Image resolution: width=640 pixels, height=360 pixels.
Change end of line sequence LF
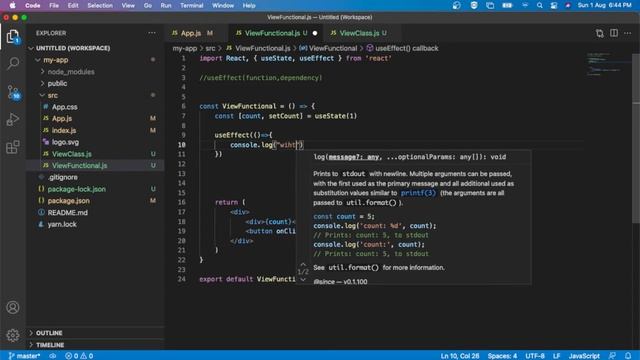tap(556, 356)
